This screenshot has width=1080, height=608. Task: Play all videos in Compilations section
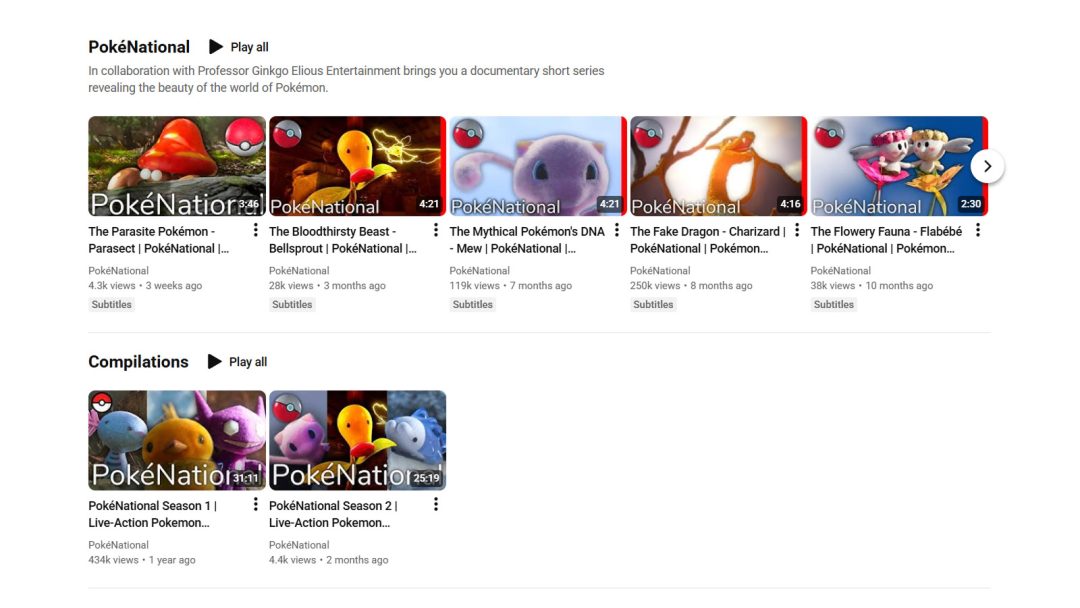click(238, 362)
